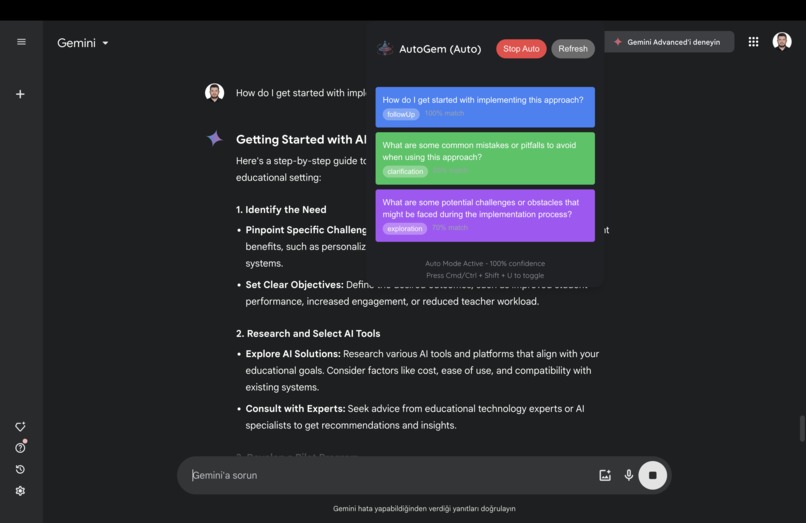Click the Stop Auto button
Screen dimensions: 806x523
[x=521, y=48]
